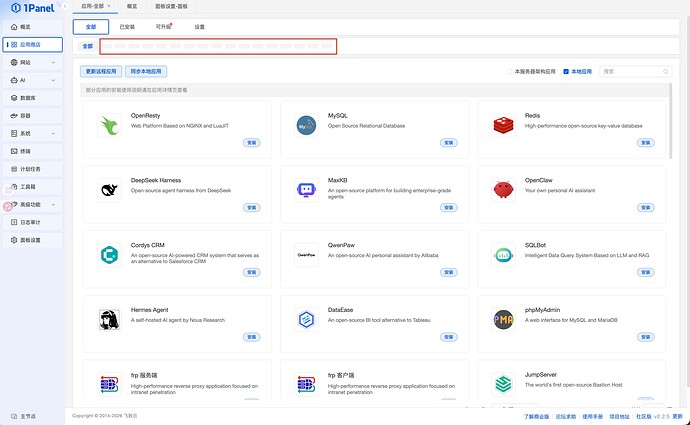Install Hermes Agent with its 安装 button
The width and height of the screenshot is (690, 425).
click(252, 337)
